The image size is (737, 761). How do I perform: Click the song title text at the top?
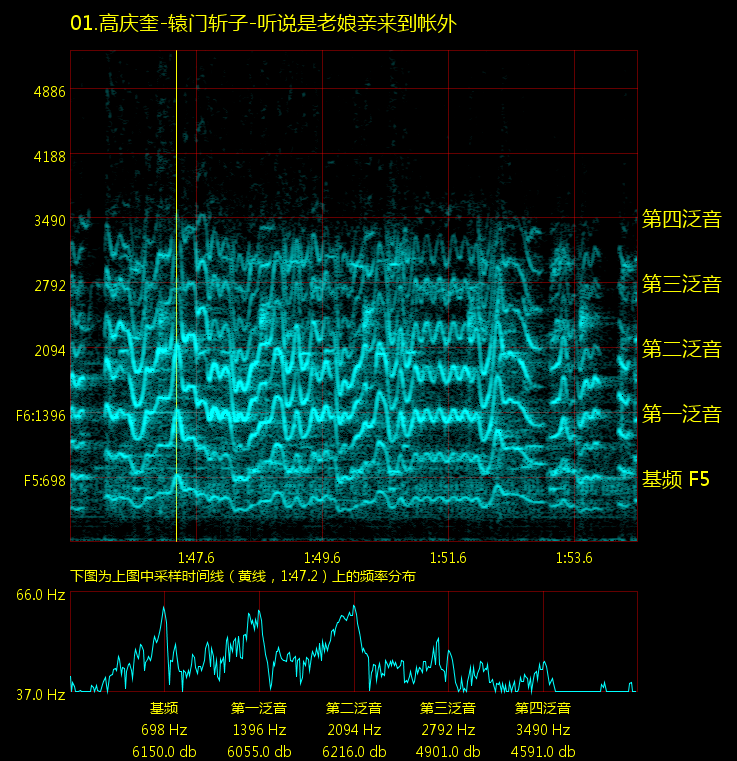pos(263,24)
